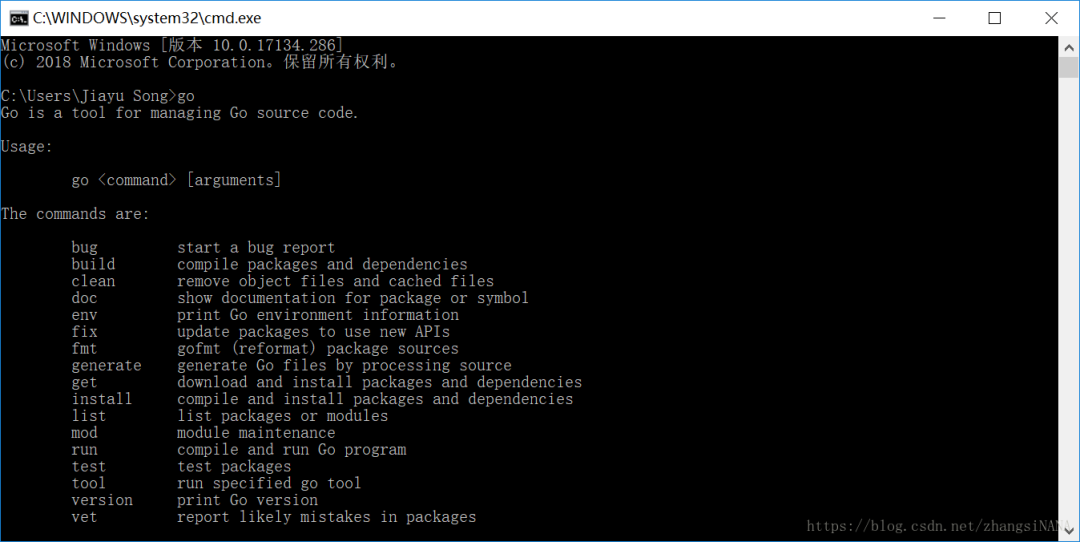Image resolution: width=1080 pixels, height=542 pixels.
Task: Close the cmd.exe window
Action: point(1051,18)
